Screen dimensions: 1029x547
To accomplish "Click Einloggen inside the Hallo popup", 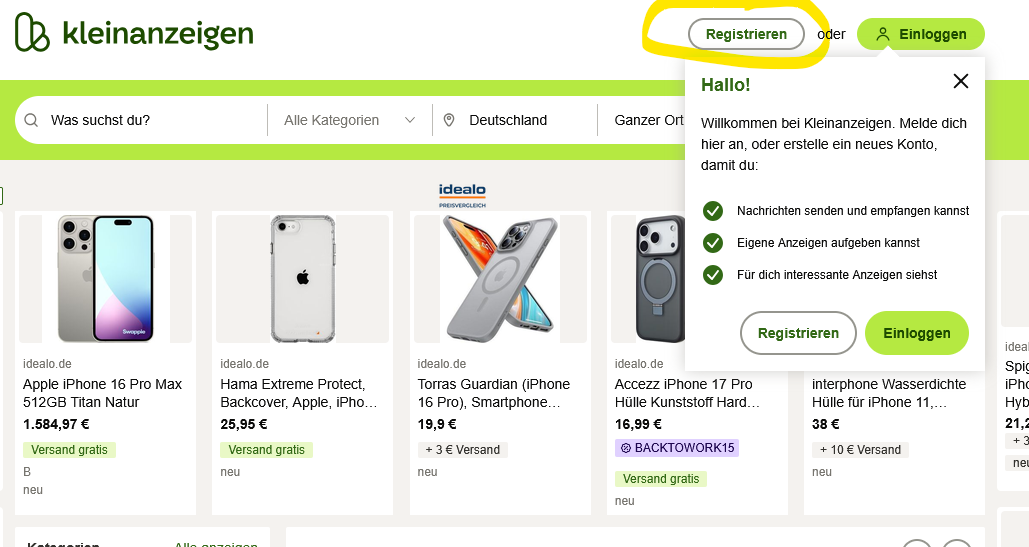I will 917,333.
